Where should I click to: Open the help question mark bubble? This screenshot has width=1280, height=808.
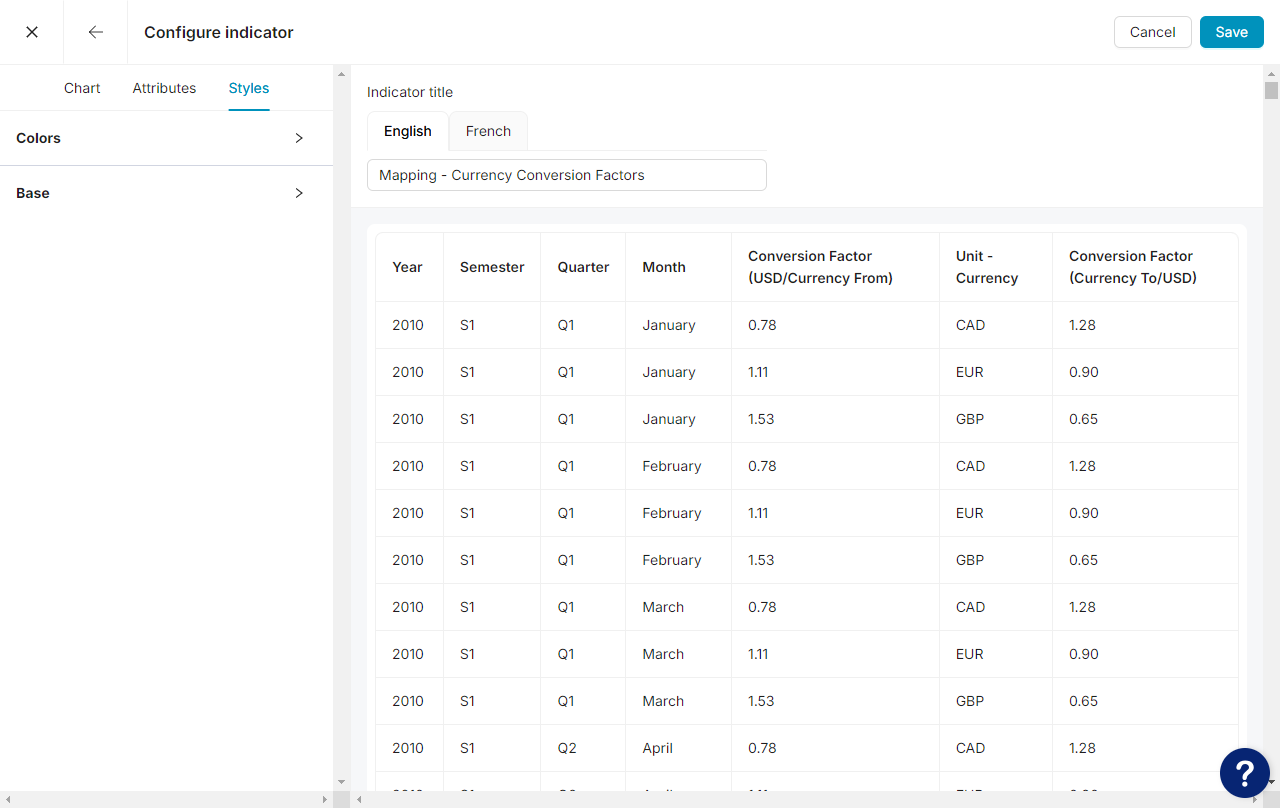(x=1244, y=772)
